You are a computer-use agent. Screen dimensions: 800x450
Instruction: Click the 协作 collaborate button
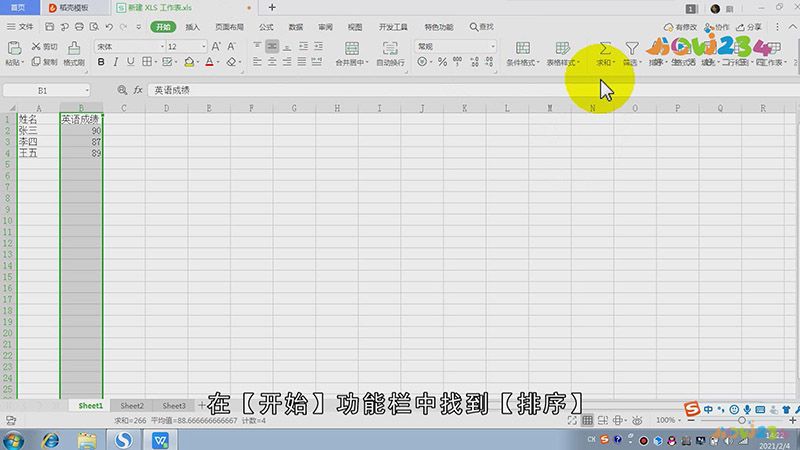(x=717, y=27)
